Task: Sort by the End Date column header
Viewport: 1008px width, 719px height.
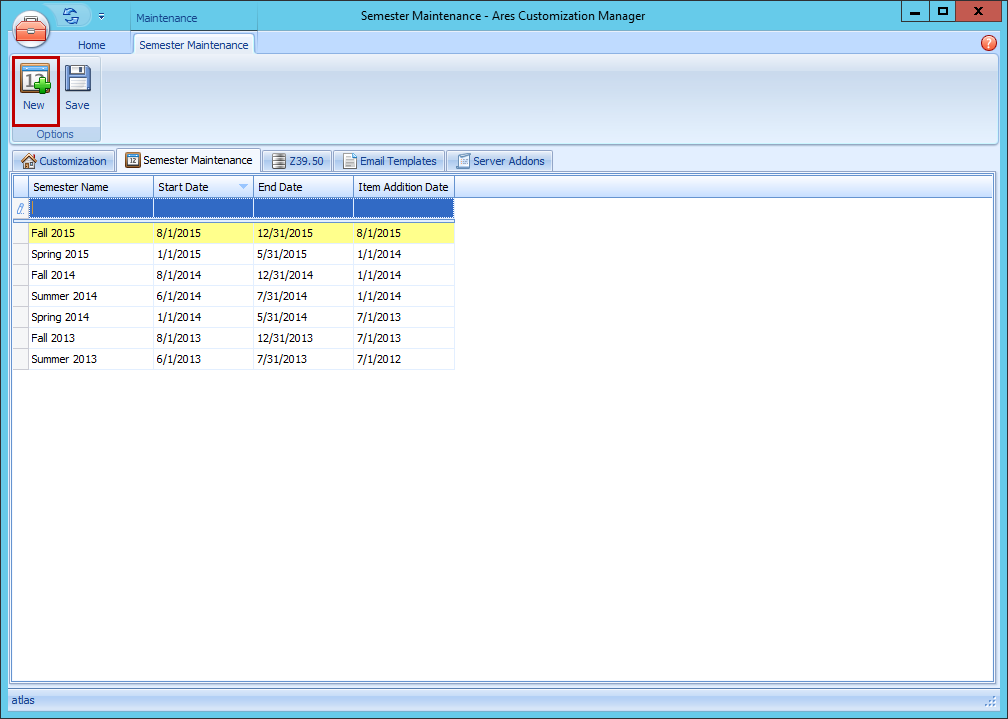Action: (303, 187)
